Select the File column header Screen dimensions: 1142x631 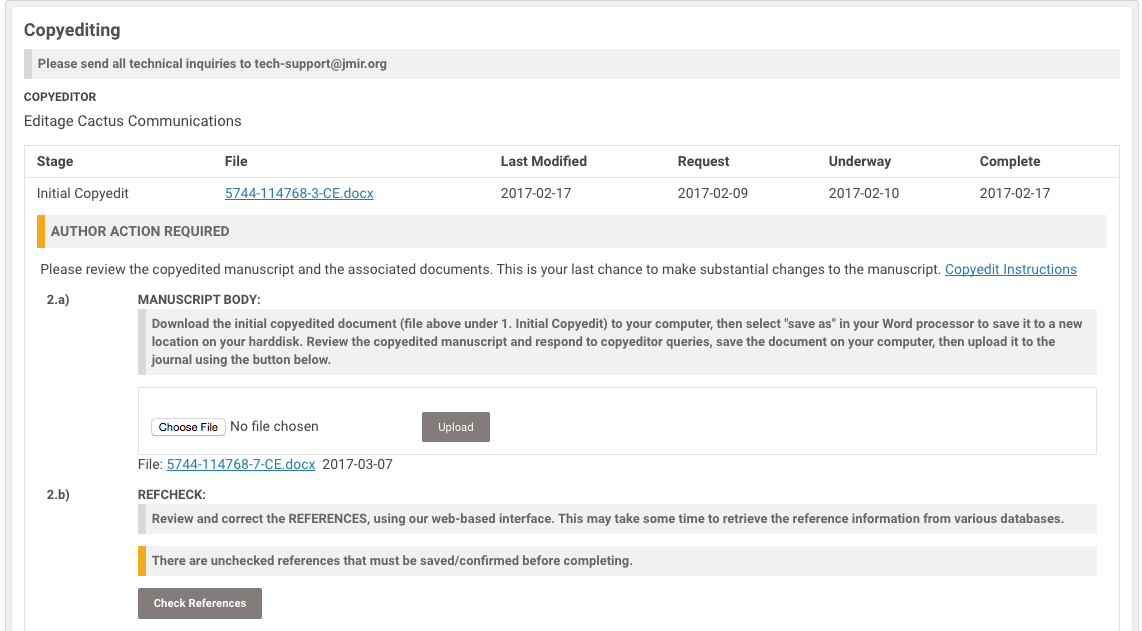coord(236,161)
